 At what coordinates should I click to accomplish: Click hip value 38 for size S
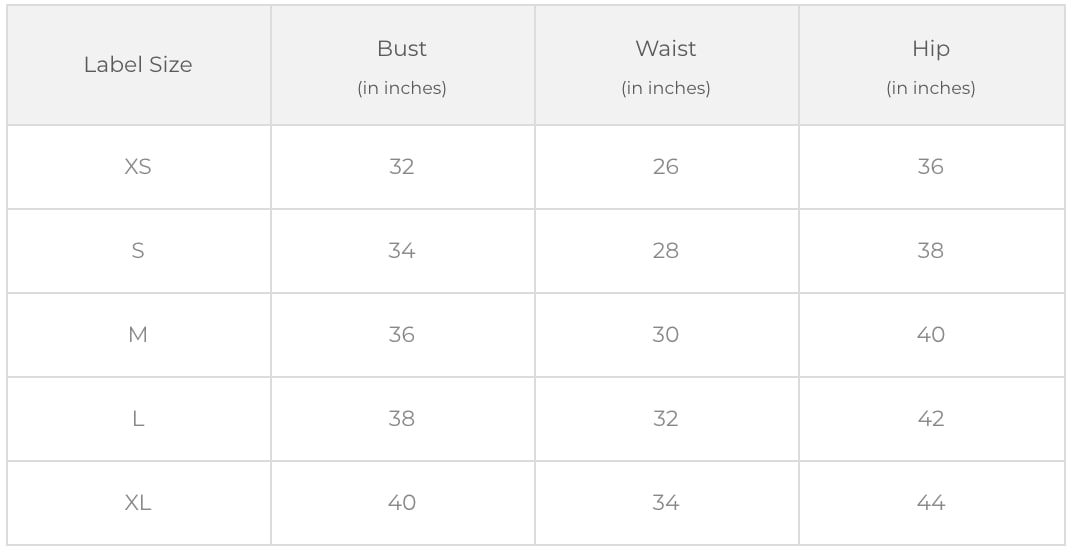931,251
